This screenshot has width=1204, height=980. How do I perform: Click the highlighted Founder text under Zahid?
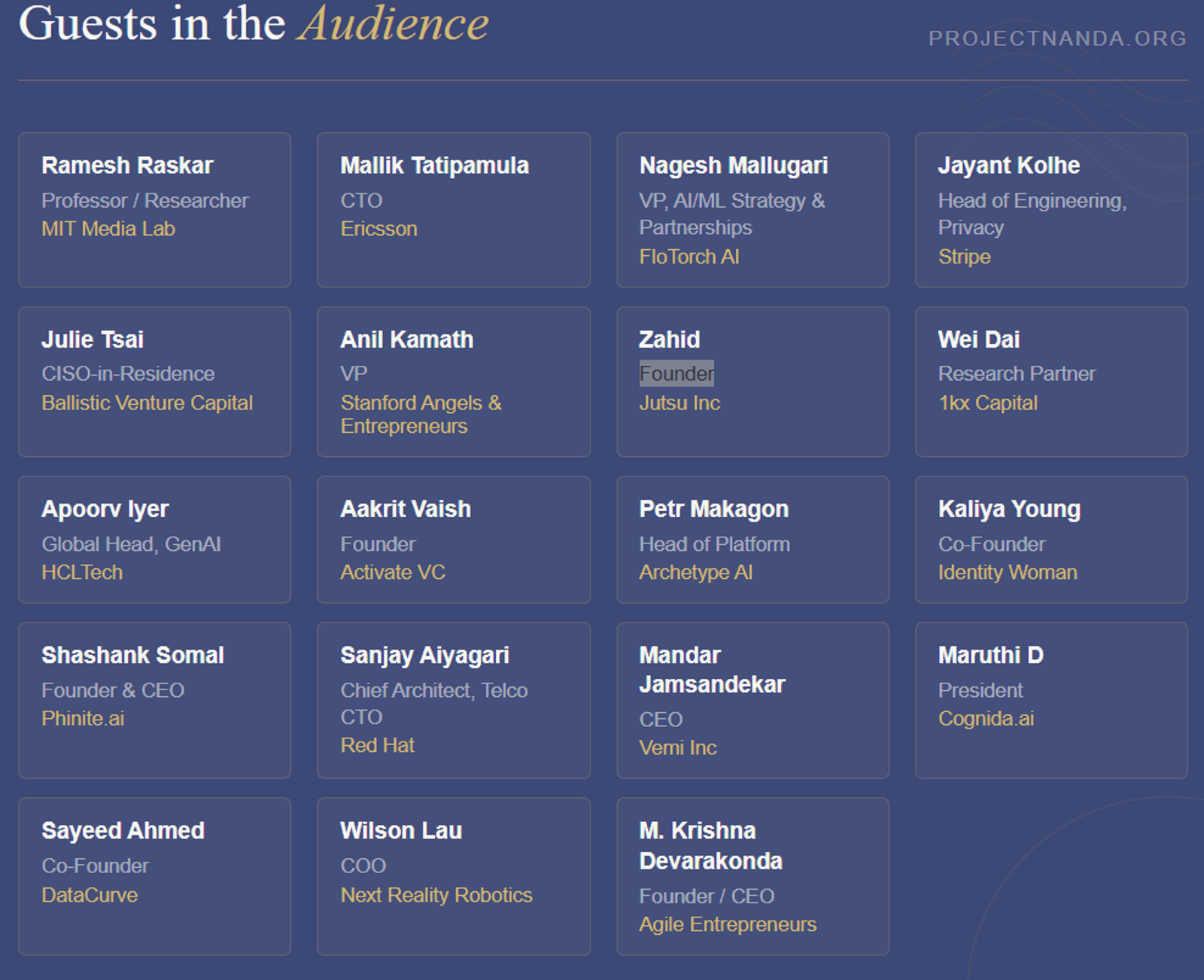(x=676, y=373)
